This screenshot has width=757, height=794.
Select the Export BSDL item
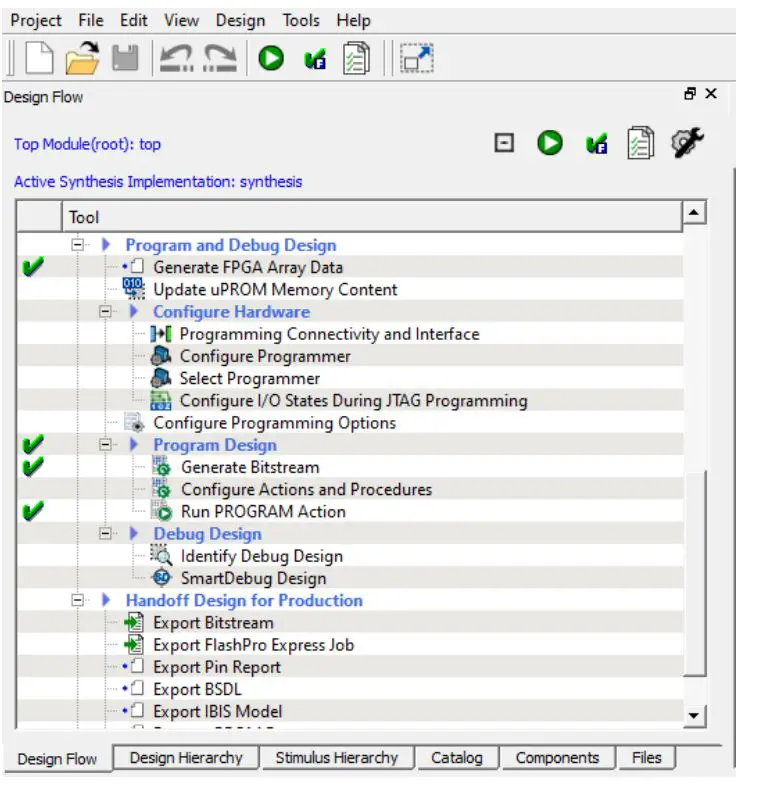pyautogui.click(x=197, y=689)
